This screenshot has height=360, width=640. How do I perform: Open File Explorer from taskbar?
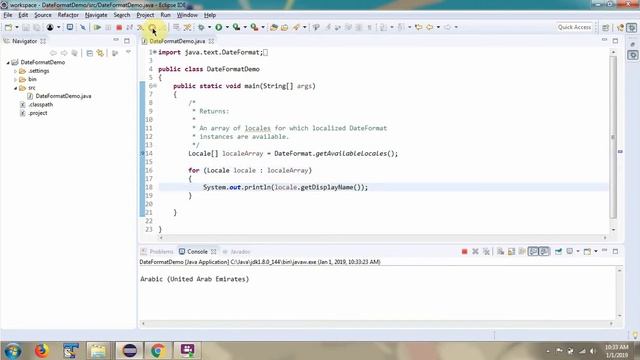pyautogui.click(x=98, y=351)
